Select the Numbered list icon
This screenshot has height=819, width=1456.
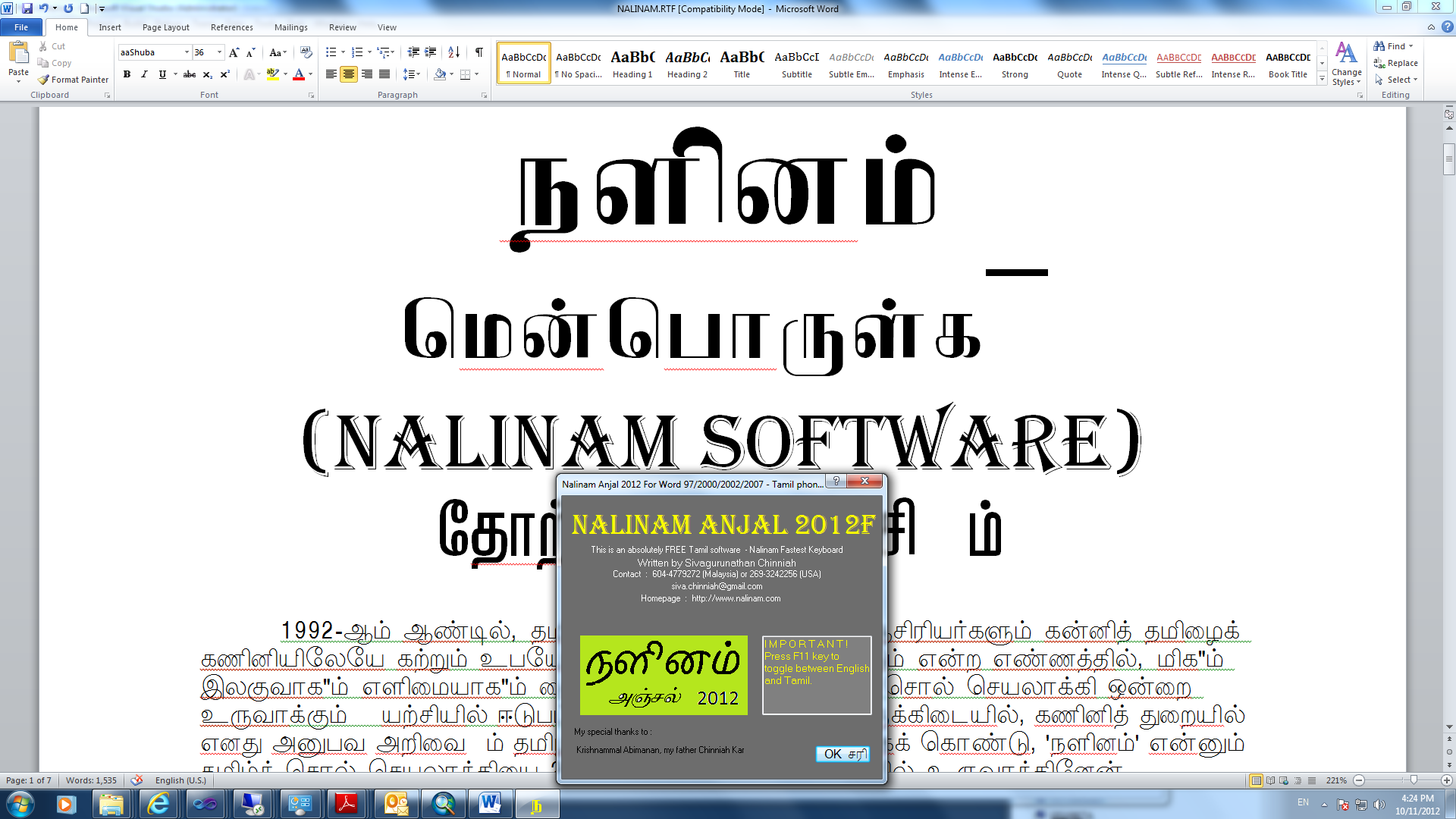coord(357,52)
